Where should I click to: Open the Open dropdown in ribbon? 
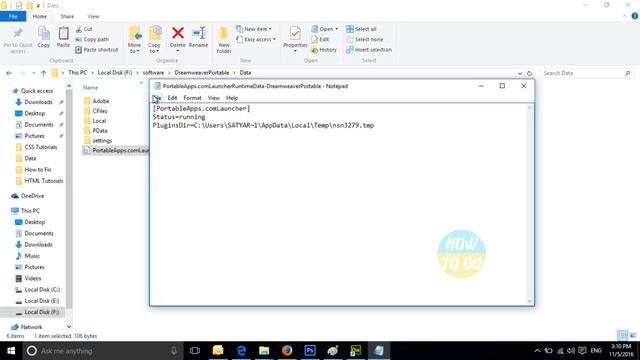pyautogui.click(x=324, y=29)
